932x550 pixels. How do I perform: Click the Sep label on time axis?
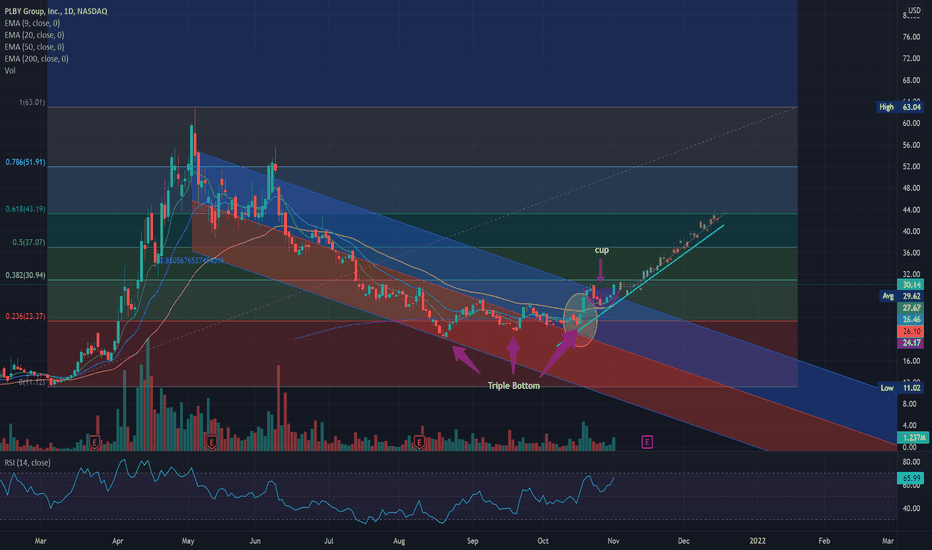click(473, 541)
